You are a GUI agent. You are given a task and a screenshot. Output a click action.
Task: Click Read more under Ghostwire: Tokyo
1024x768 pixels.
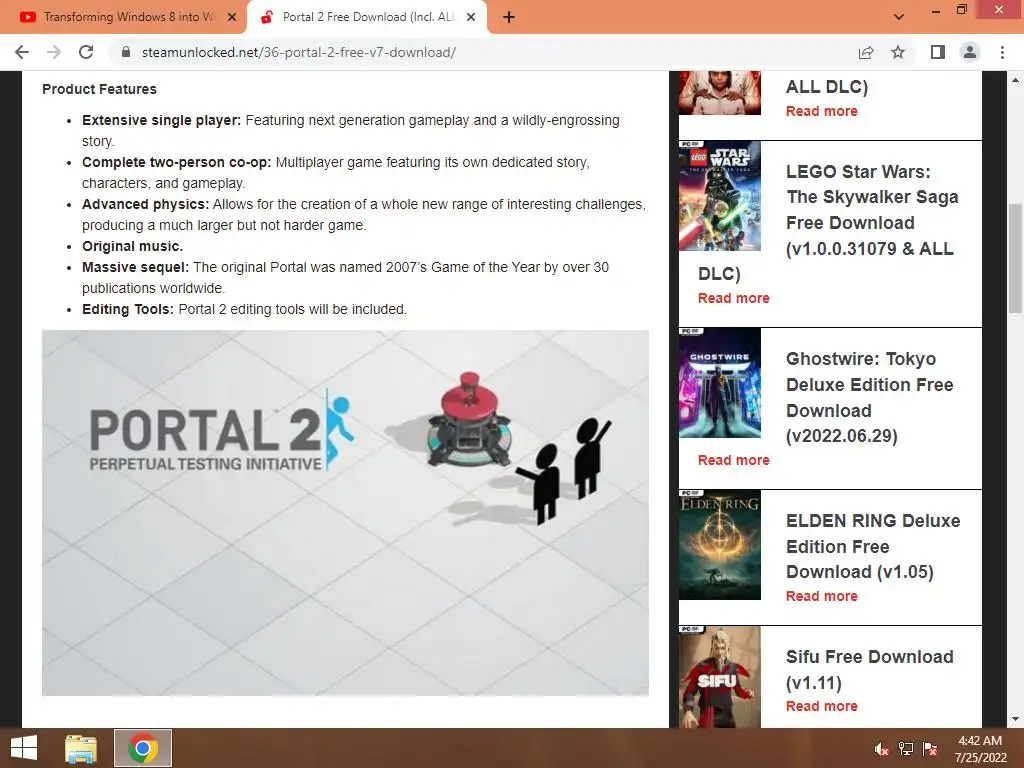click(x=733, y=460)
